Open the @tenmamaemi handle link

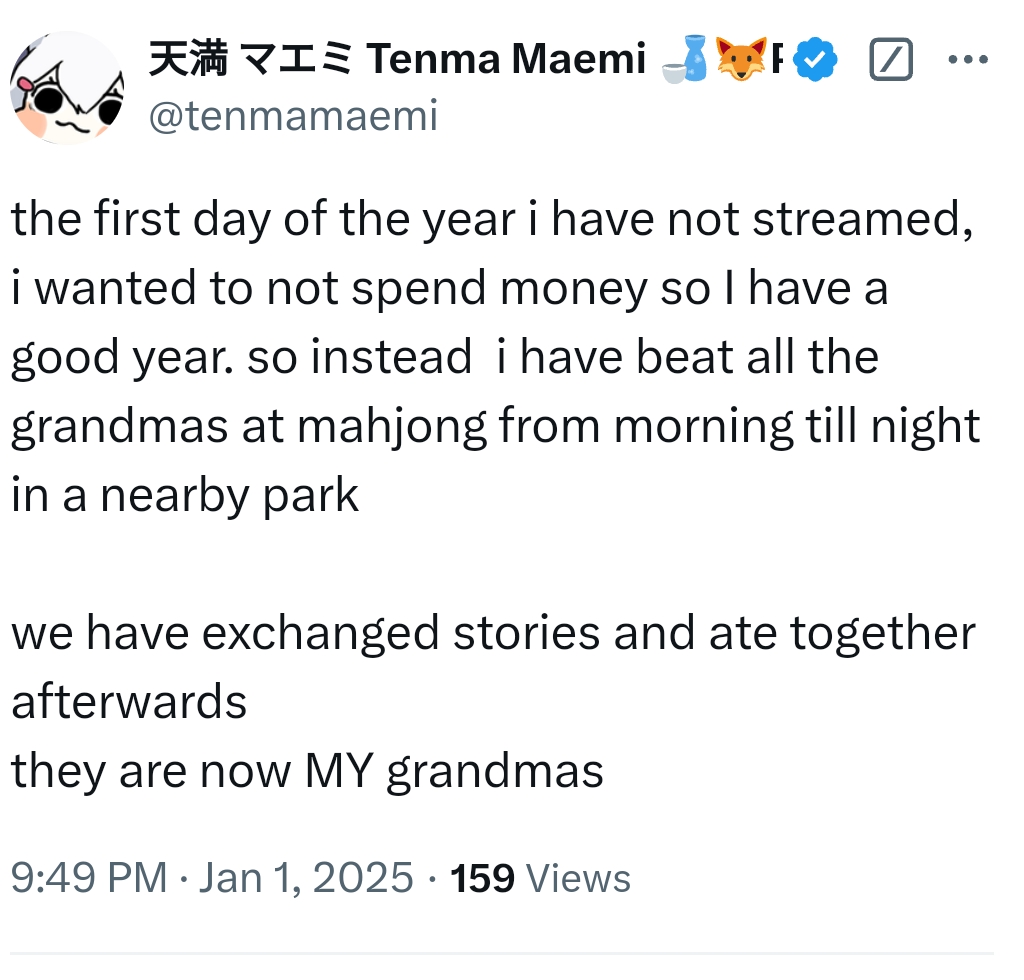pos(293,117)
